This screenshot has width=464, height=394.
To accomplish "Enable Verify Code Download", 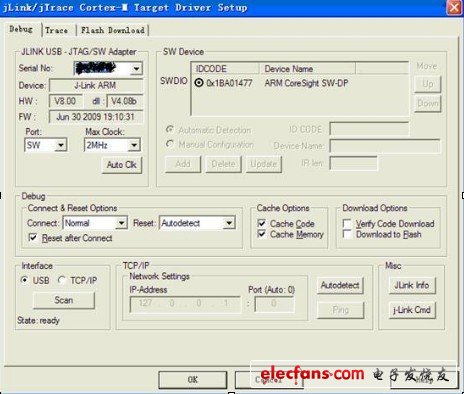I will point(347,223).
